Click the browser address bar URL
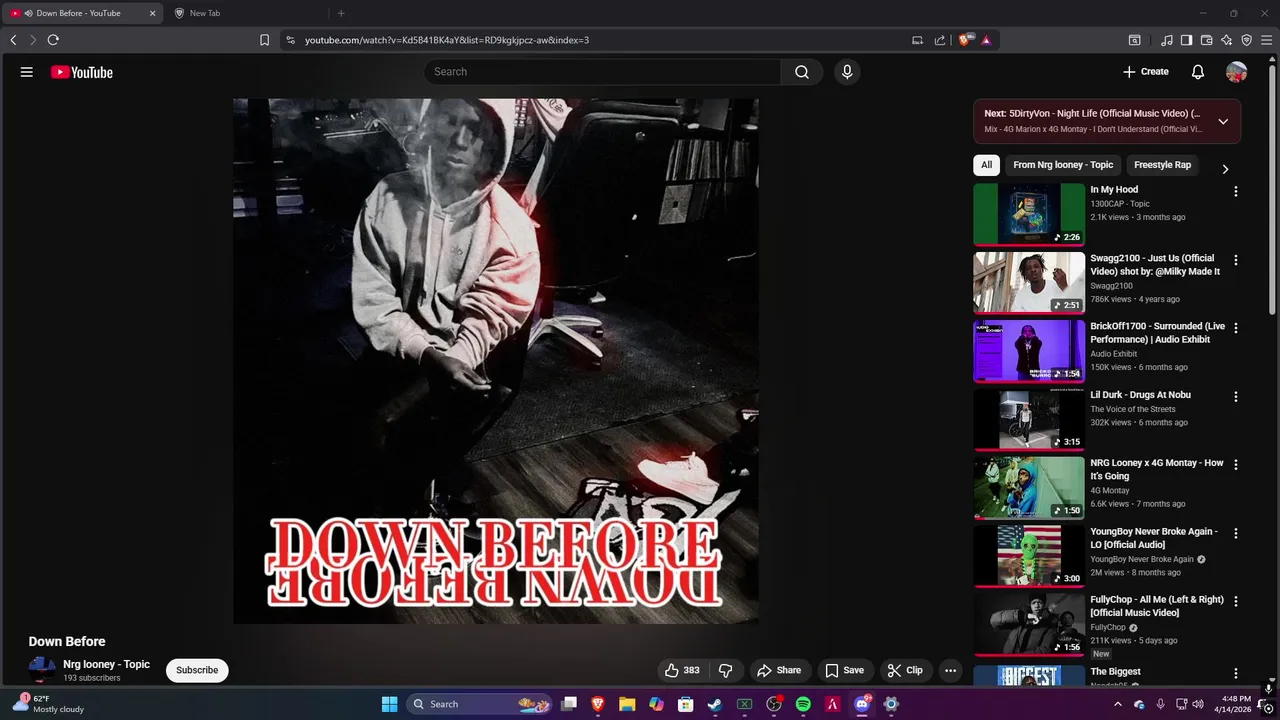The height and width of the screenshot is (720, 1280). pos(447,40)
